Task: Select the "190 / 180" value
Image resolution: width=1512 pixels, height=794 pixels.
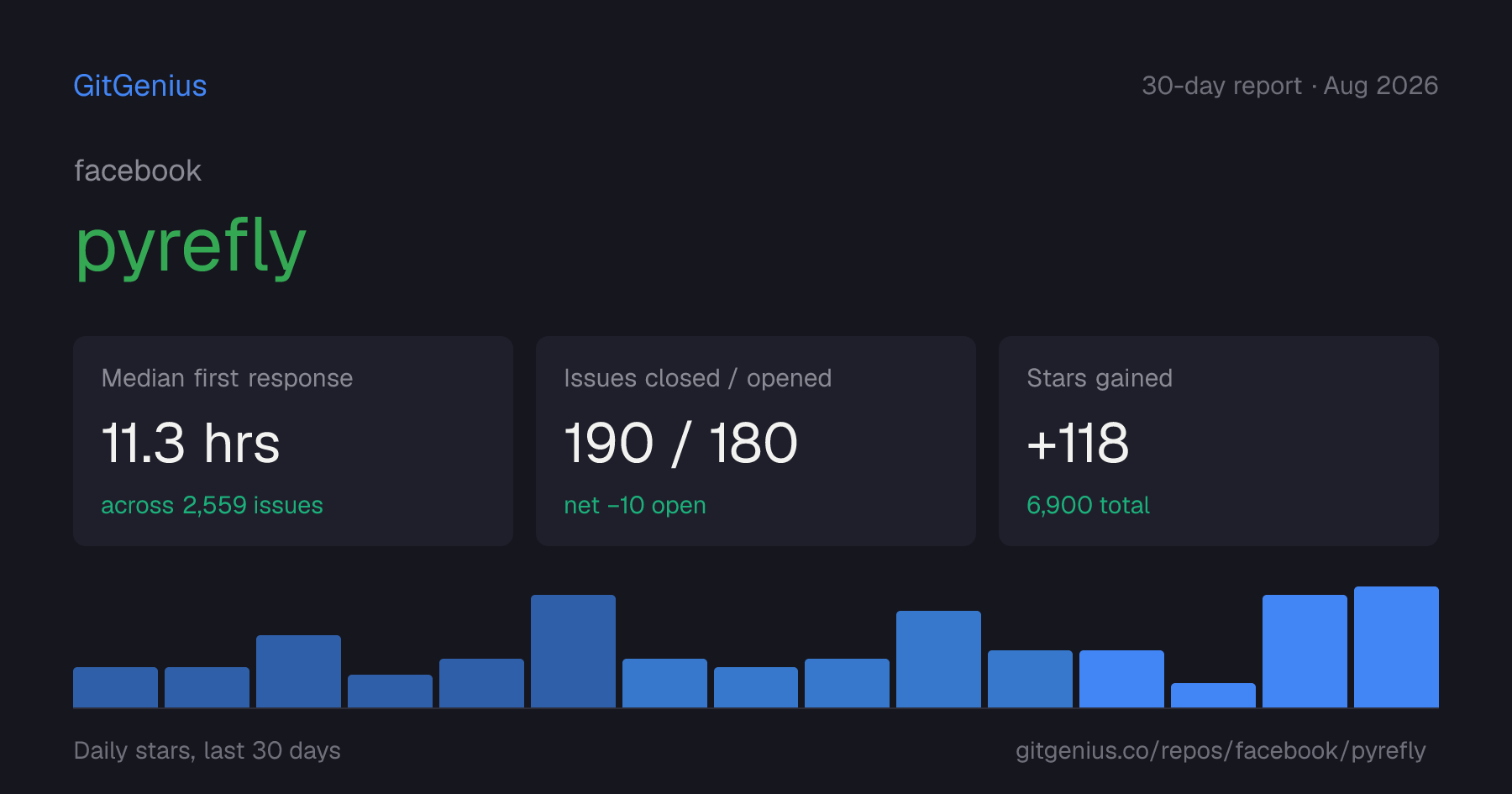Action: [680, 443]
